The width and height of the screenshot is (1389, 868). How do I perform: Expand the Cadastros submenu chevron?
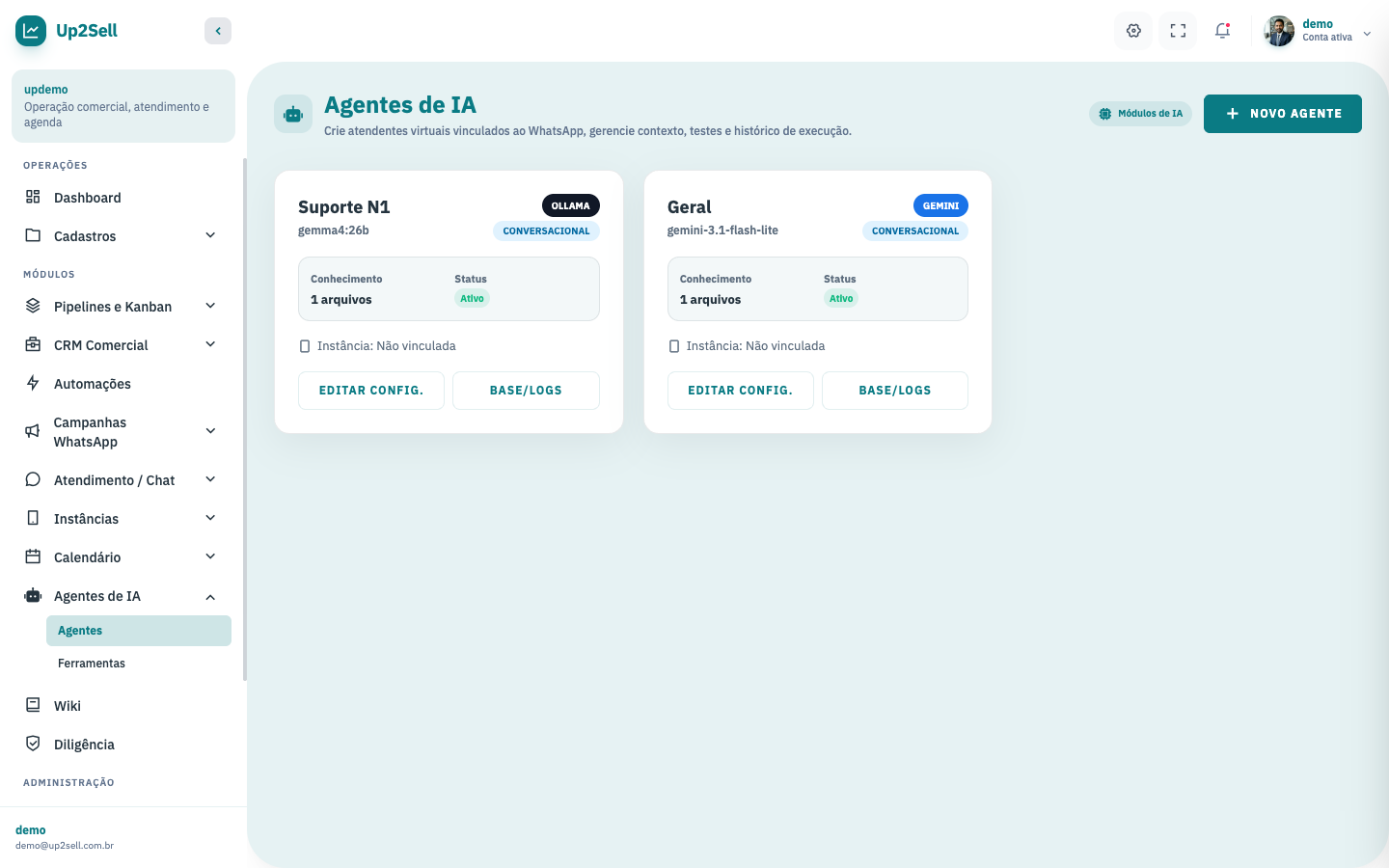[x=210, y=235]
